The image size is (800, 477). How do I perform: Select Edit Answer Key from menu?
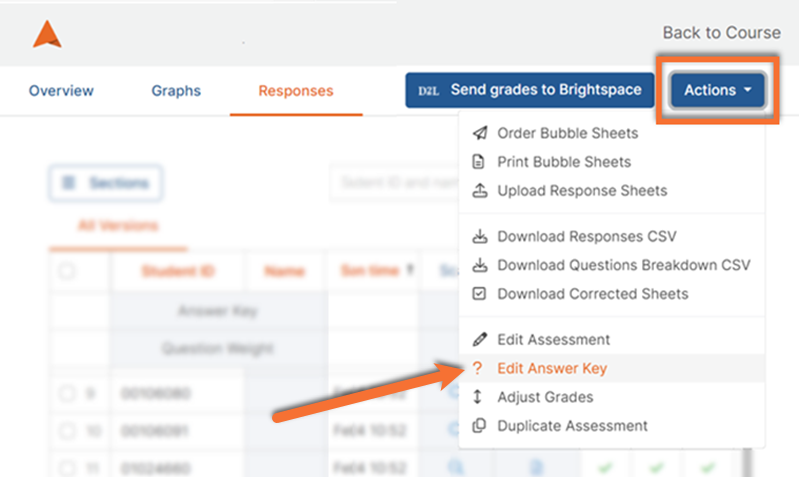(x=552, y=369)
